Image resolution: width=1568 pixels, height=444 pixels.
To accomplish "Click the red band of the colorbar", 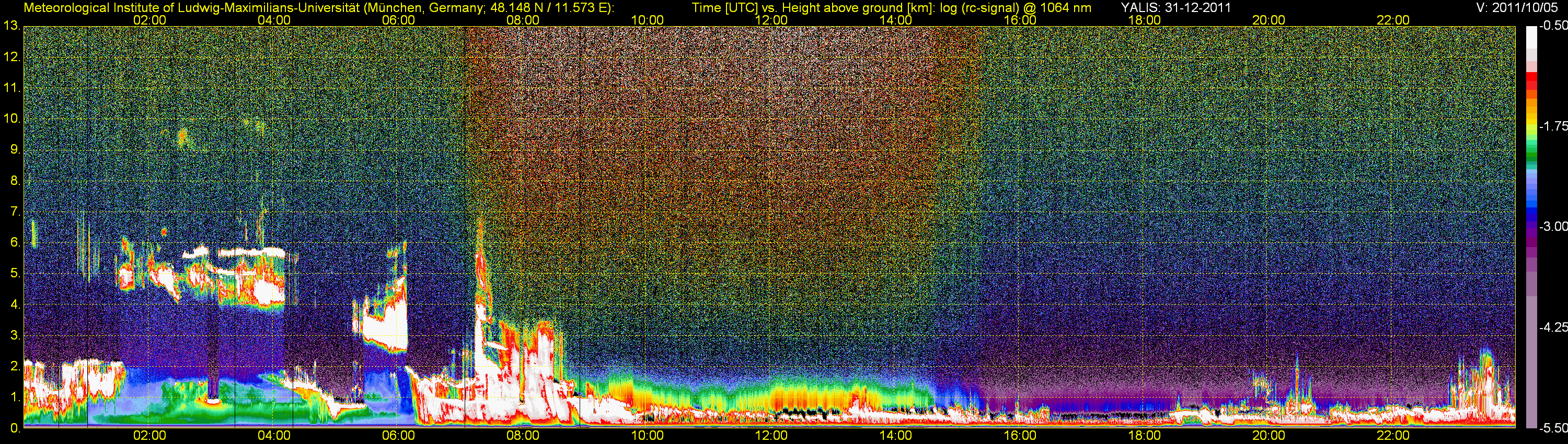I will 1531,82.
